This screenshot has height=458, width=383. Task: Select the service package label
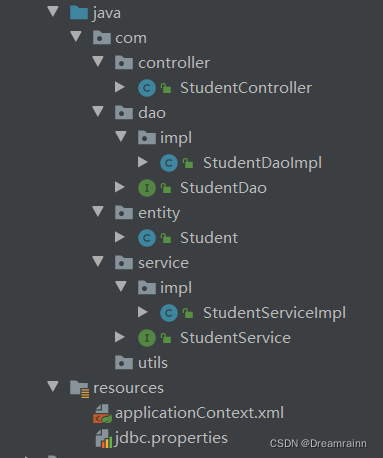(x=163, y=263)
